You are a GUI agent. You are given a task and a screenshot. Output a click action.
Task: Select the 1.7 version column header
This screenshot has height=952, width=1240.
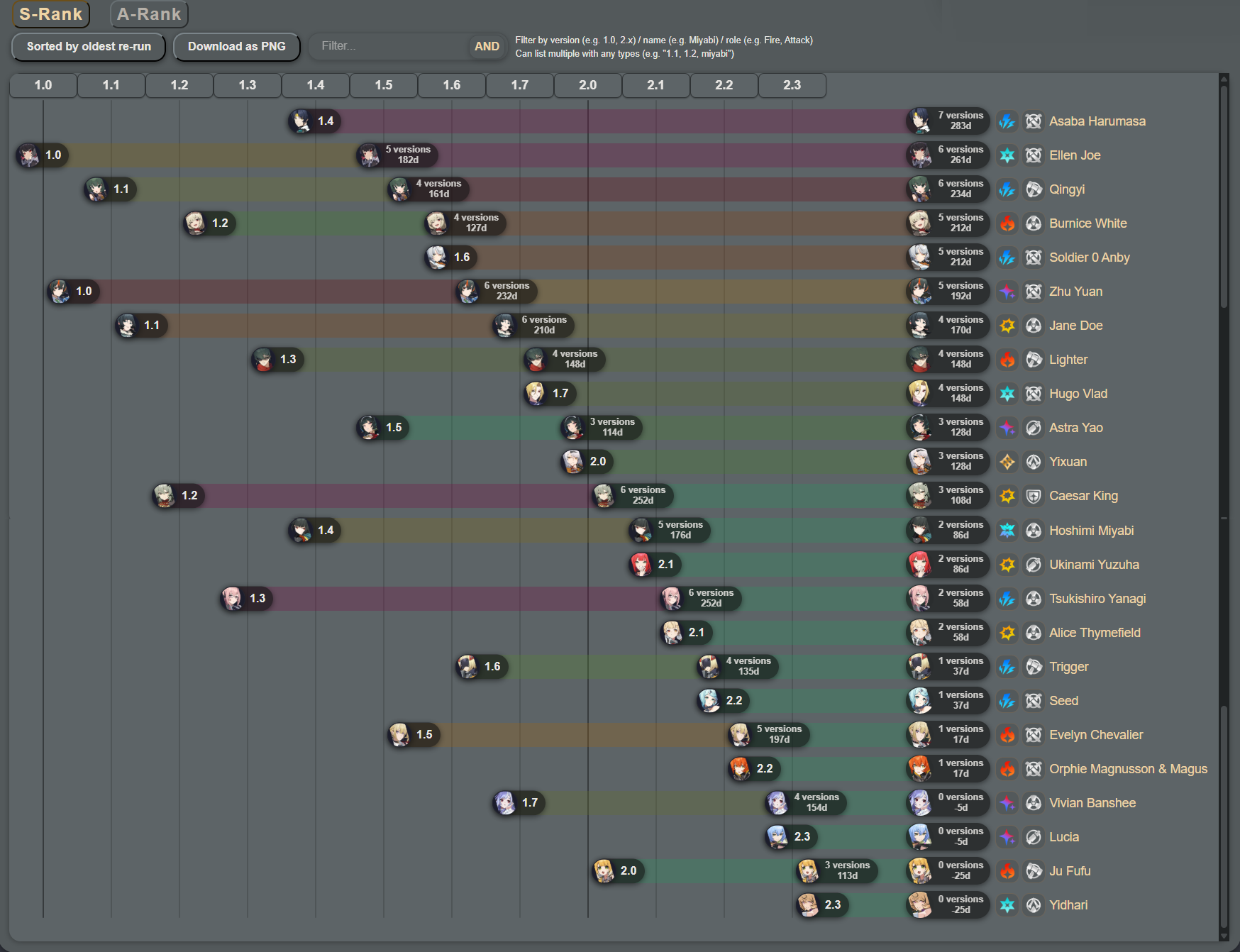[x=520, y=85]
